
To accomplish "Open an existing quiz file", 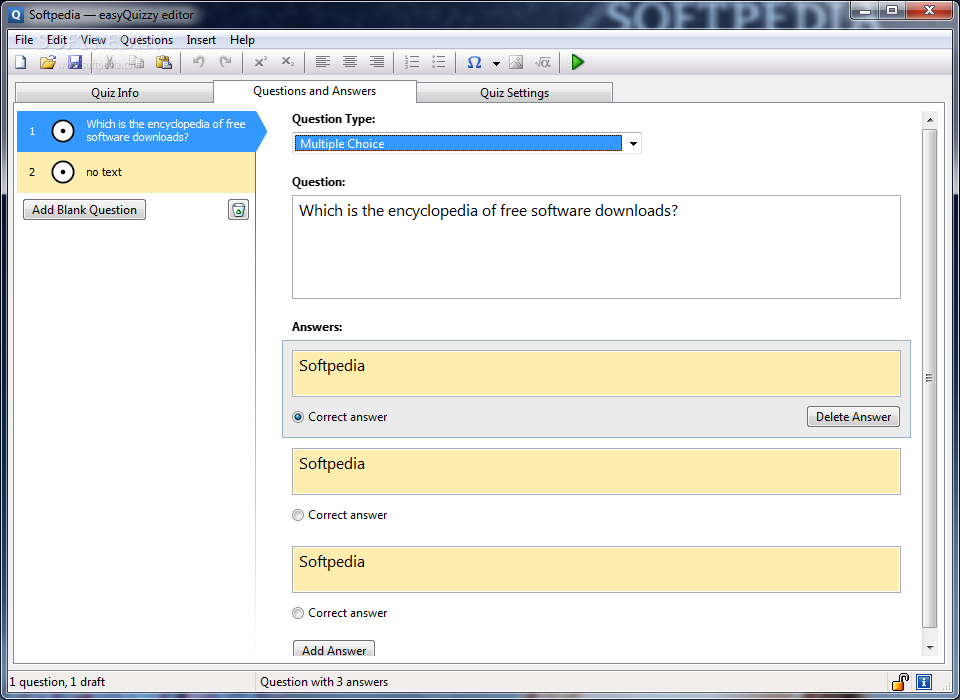I will click(x=48, y=62).
